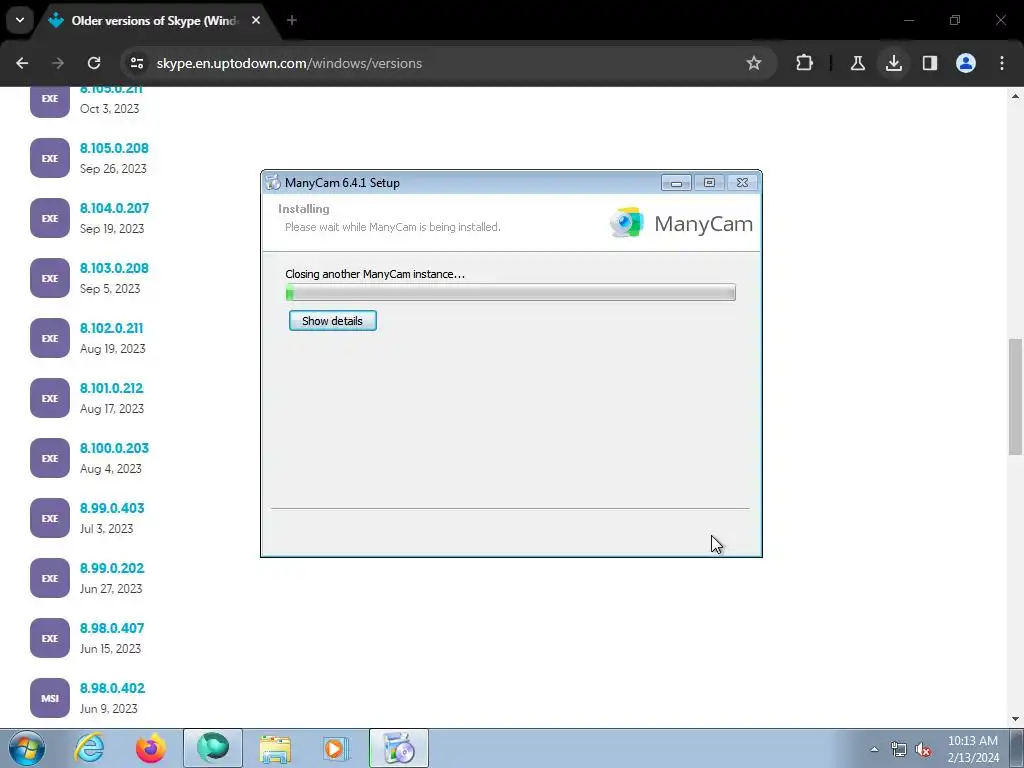The height and width of the screenshot is (768, 1024).
Task: Open Skype version 8.102.0.211 link
Action: tap(112, 328)
